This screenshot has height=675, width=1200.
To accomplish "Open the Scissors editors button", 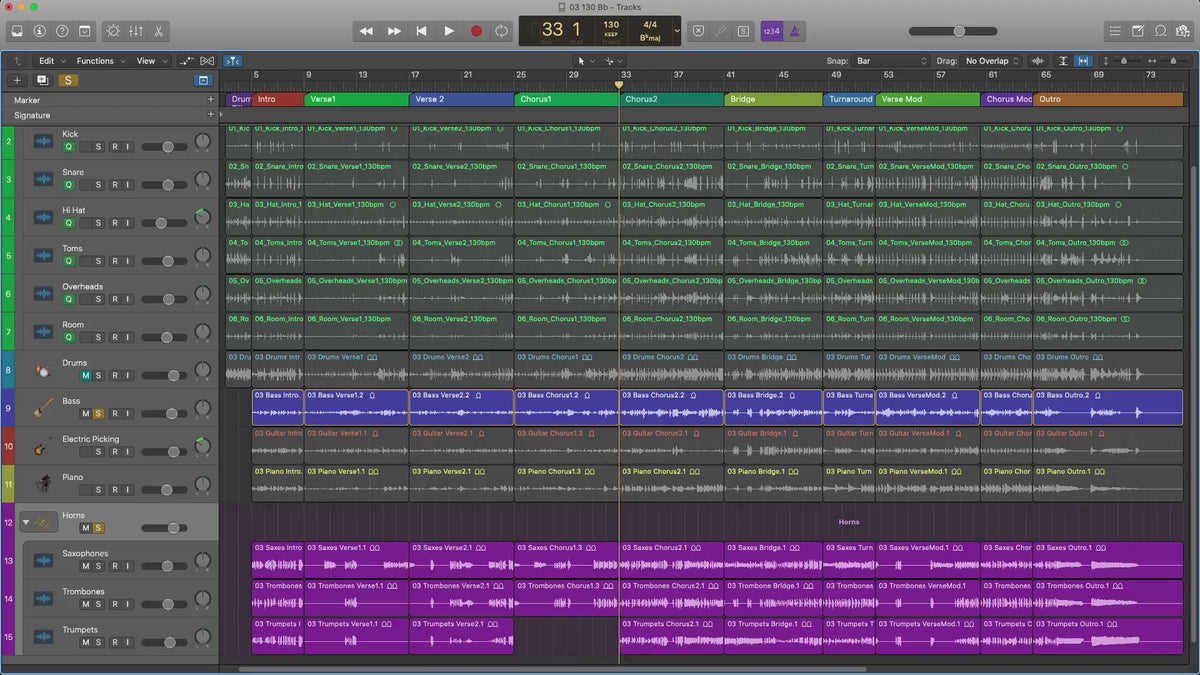I will click(x=158, y=31).
